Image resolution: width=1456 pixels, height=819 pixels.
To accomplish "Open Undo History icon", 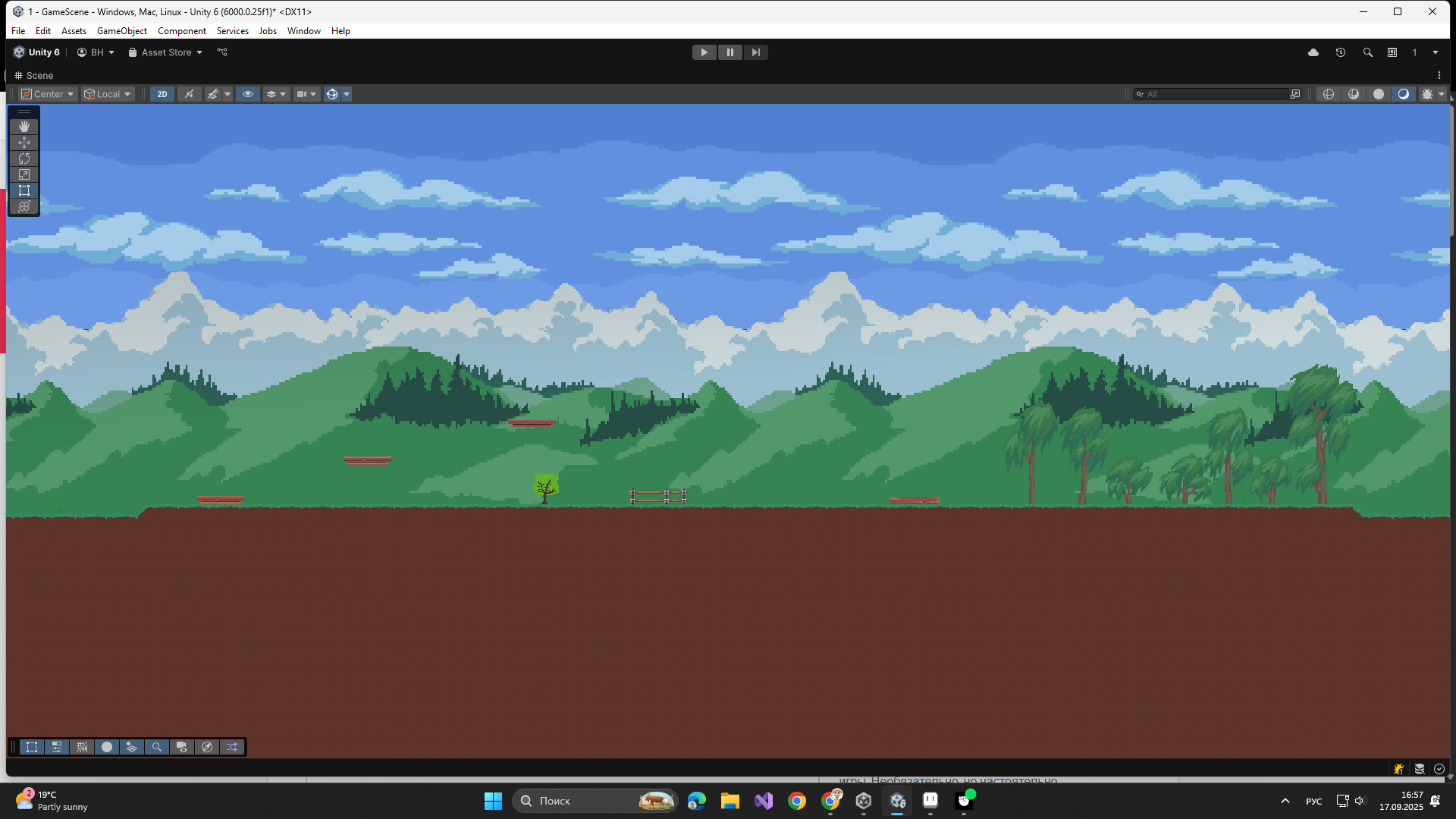I will click(x=1341, y=52).
